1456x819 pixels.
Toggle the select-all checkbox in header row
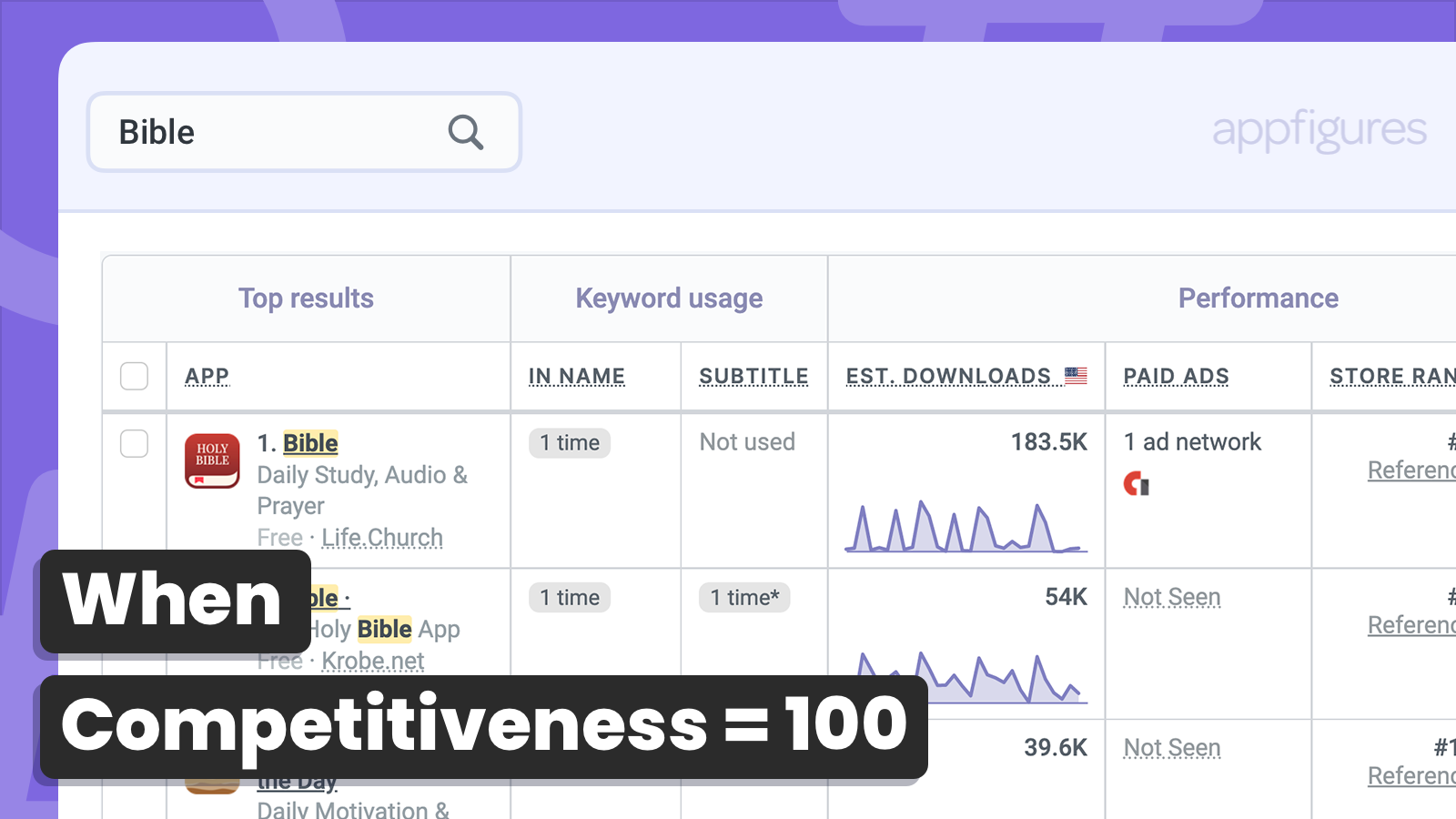(x=135, y=376)
